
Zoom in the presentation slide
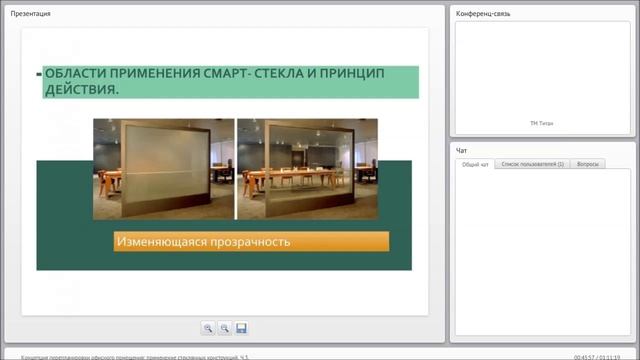(208, 328)
